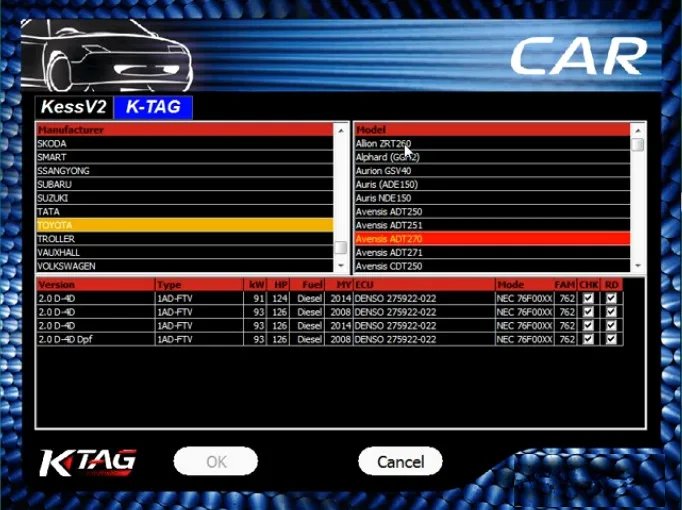Select the K-TAG tab
This screenshot has width=682, height=510.
153,107
